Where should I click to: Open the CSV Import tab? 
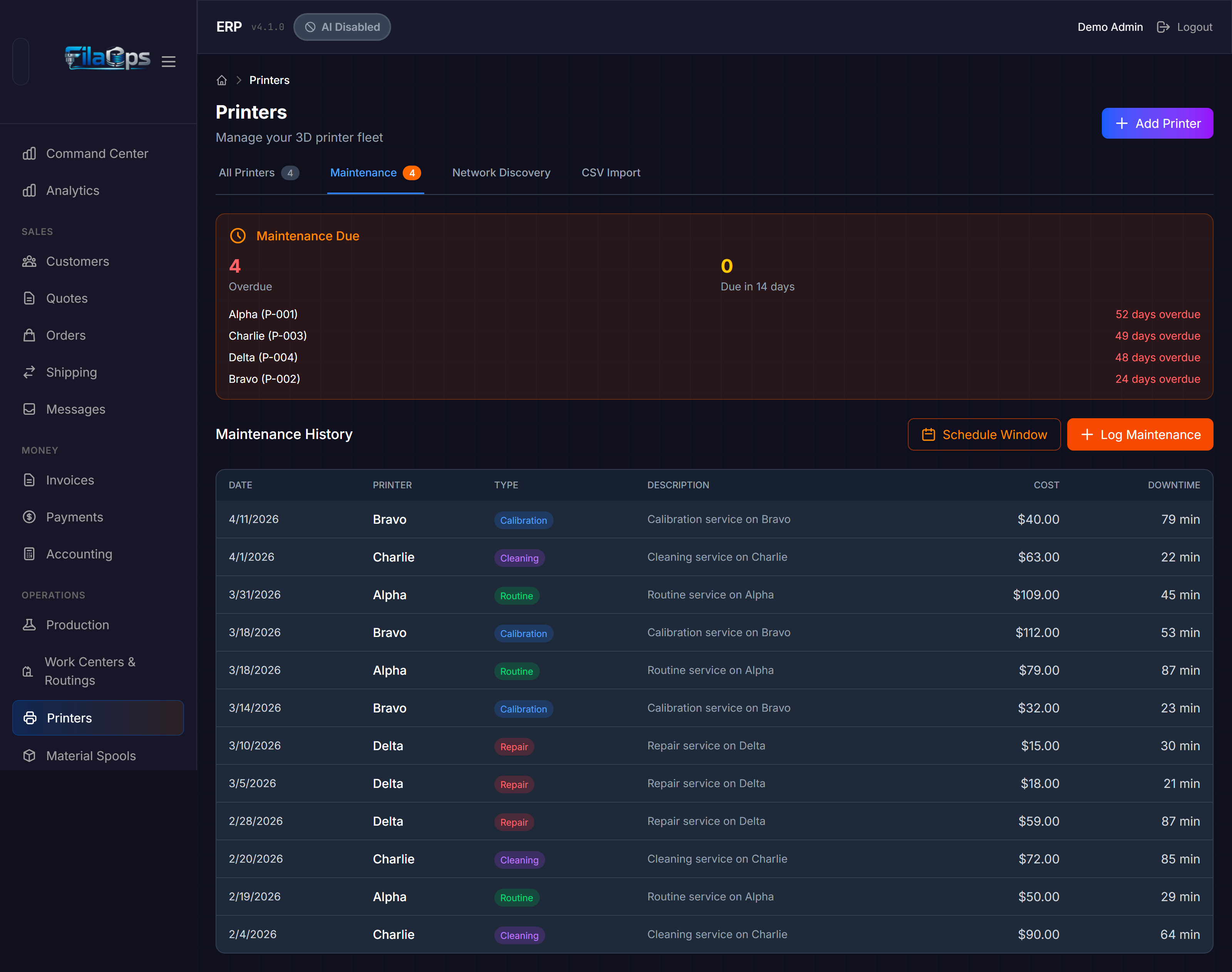pos(611,173)
